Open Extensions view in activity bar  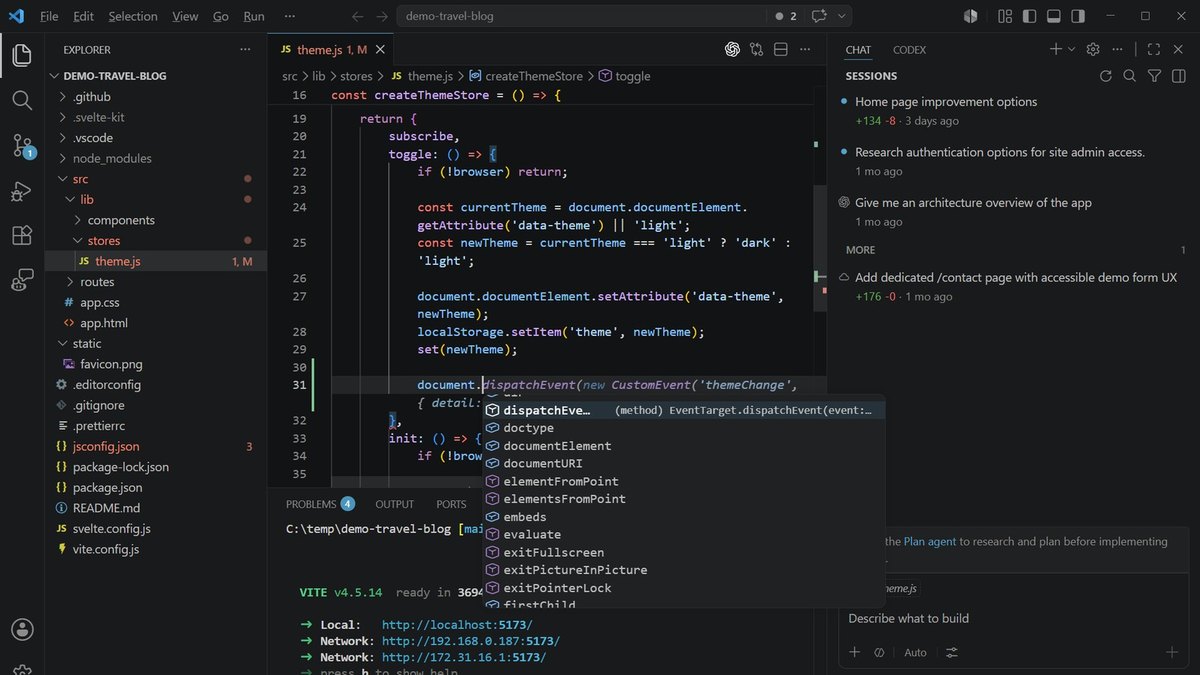pyautogui.click(x=22, y=236)
